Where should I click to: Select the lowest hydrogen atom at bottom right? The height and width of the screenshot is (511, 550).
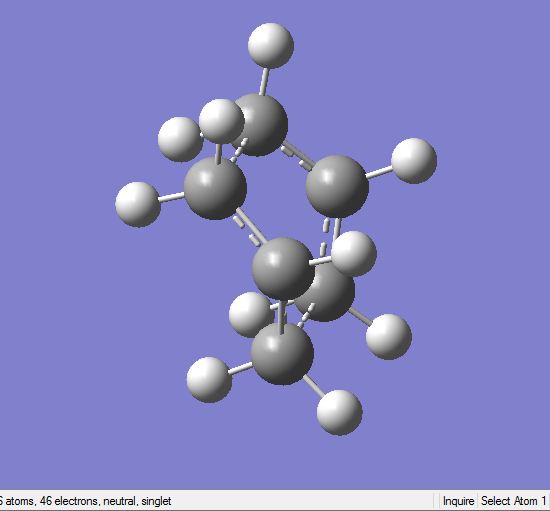pyautogui.click(x=340, y=412)
